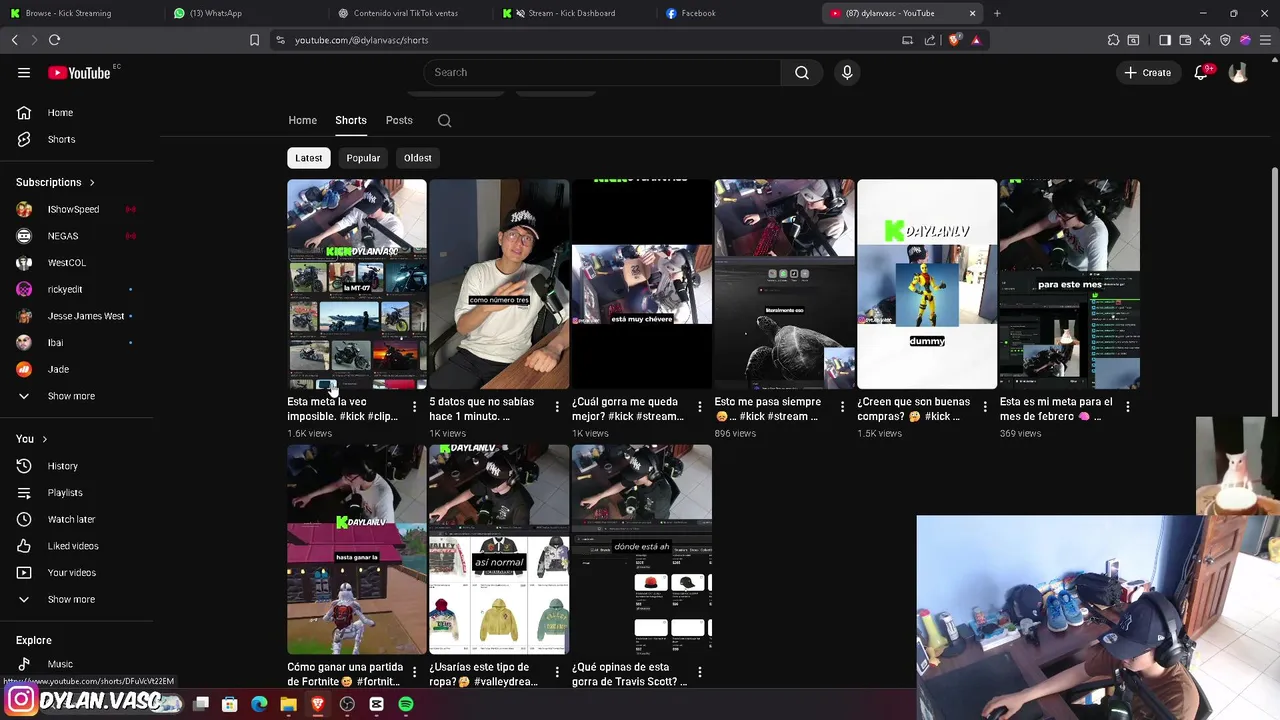1280x720 pixels.
Task: Open Brave Rewards triangle icon
Action: (x=976, y=40)
